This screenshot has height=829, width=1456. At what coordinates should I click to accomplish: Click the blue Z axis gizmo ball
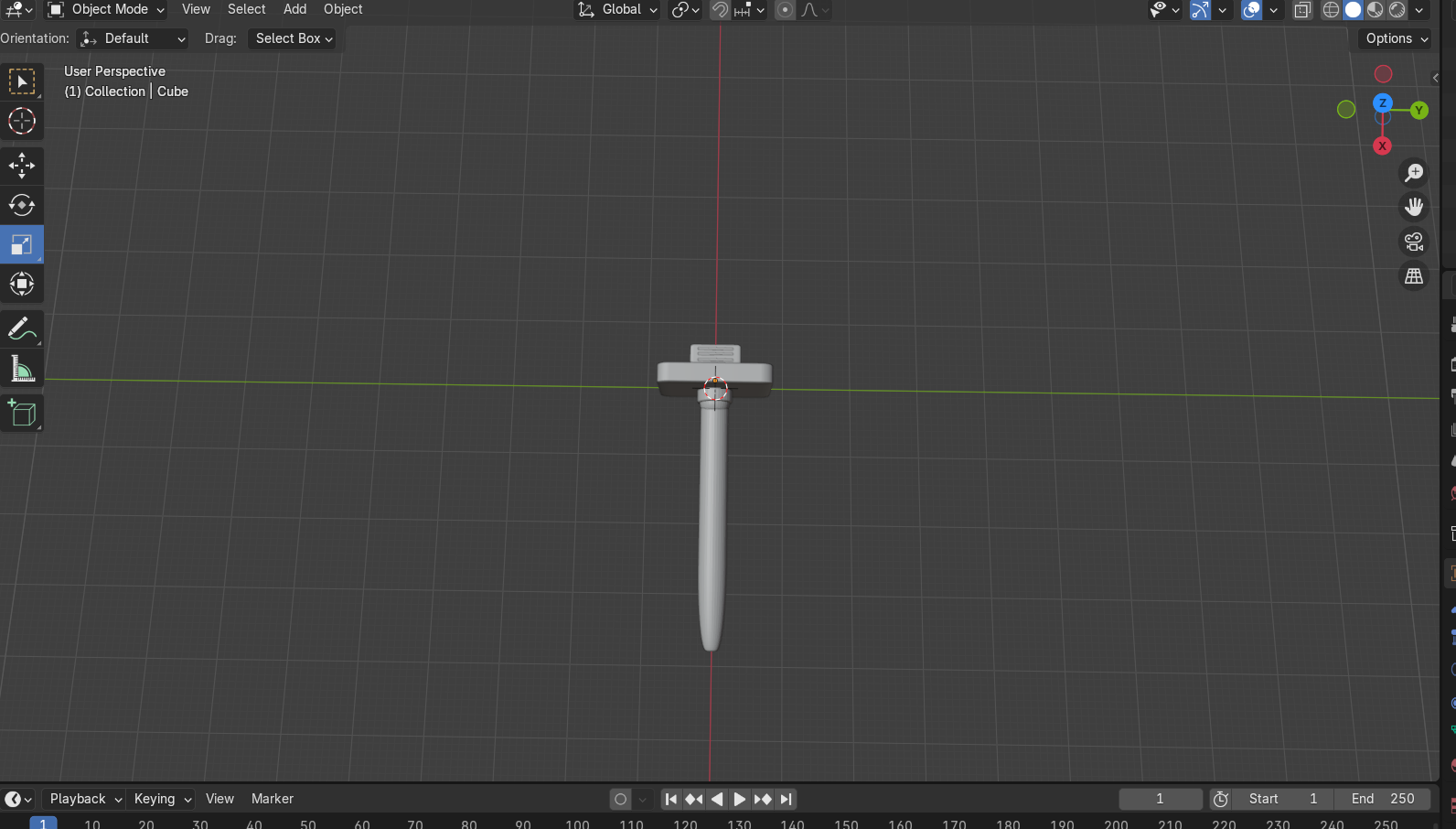click(x=1383, y=102)
